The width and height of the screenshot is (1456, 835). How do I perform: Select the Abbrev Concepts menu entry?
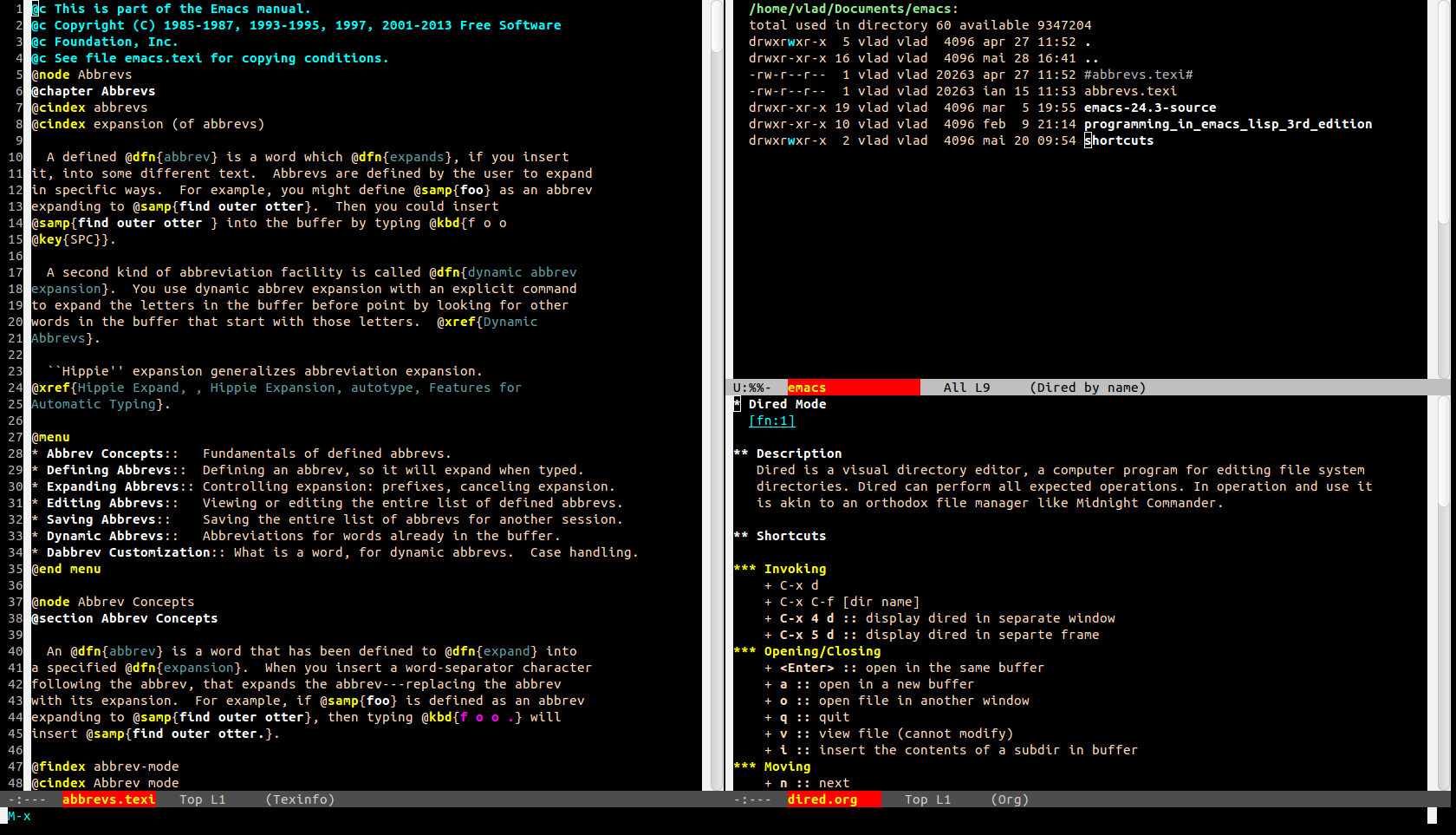click(x=105, y=453)
